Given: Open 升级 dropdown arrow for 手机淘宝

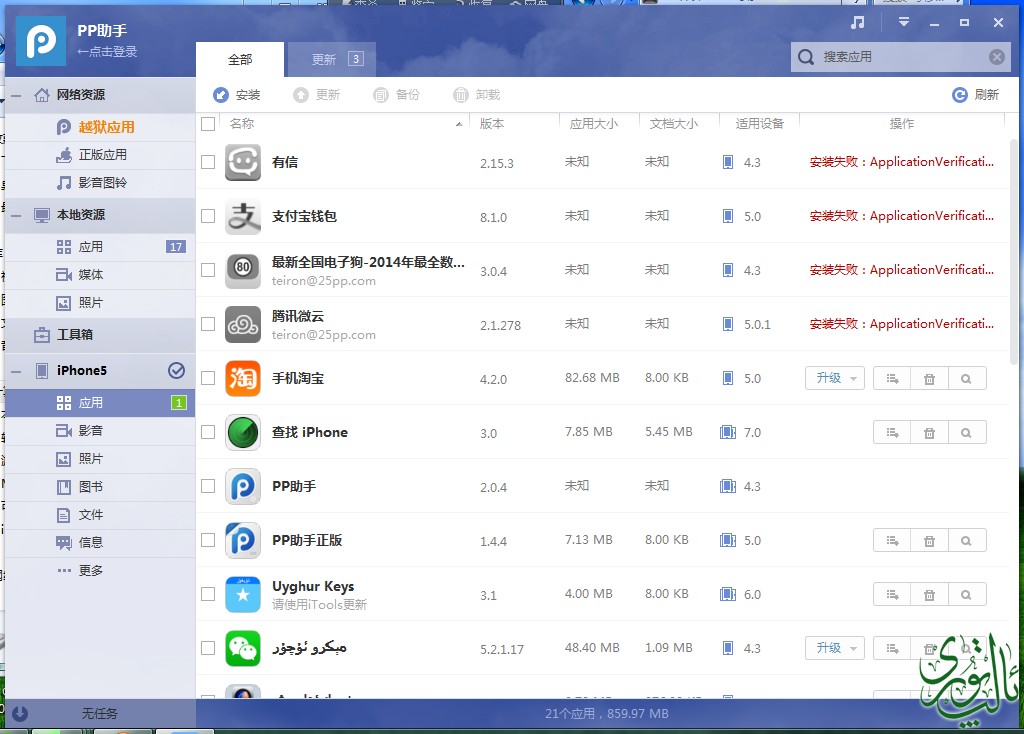Looking at the screenshot, I should coord(854,379).
